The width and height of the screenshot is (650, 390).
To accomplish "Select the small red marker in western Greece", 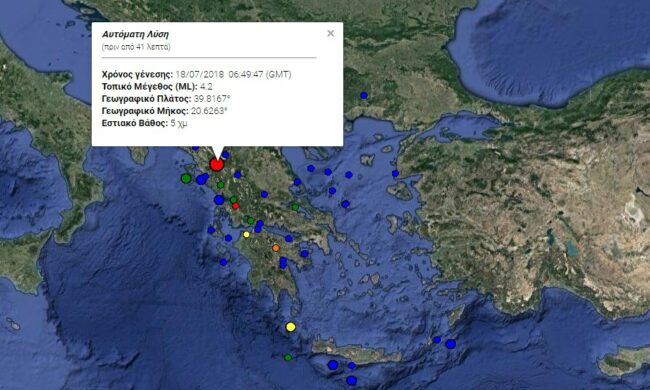I will click(x=235, y=206).
